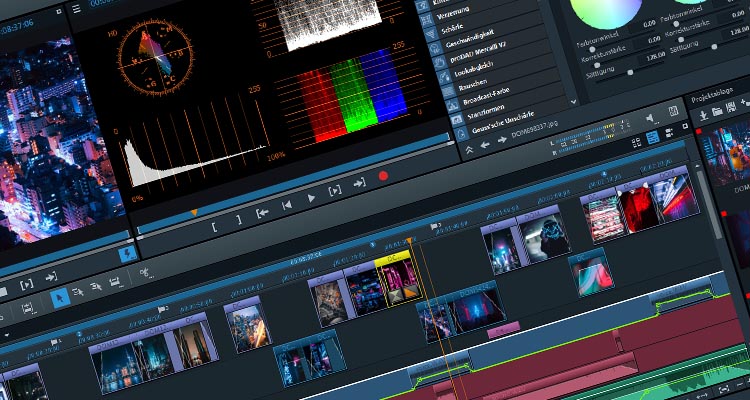
Task: Play range in the source monitor
Action: point(26,285)
